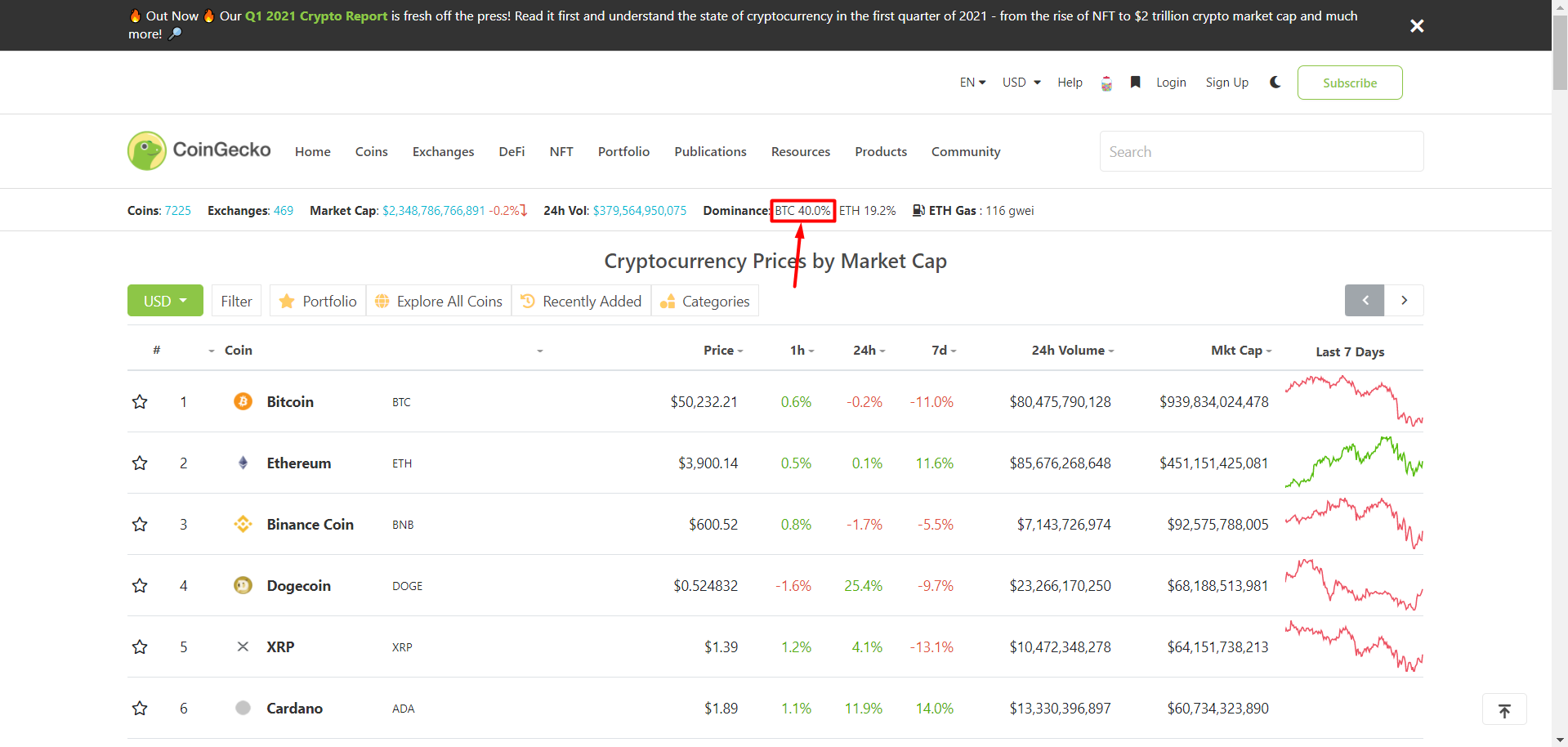Open the Bitcoin coin name link
1568x747 pixels.
pyautogui.click(x=290, y=401)
